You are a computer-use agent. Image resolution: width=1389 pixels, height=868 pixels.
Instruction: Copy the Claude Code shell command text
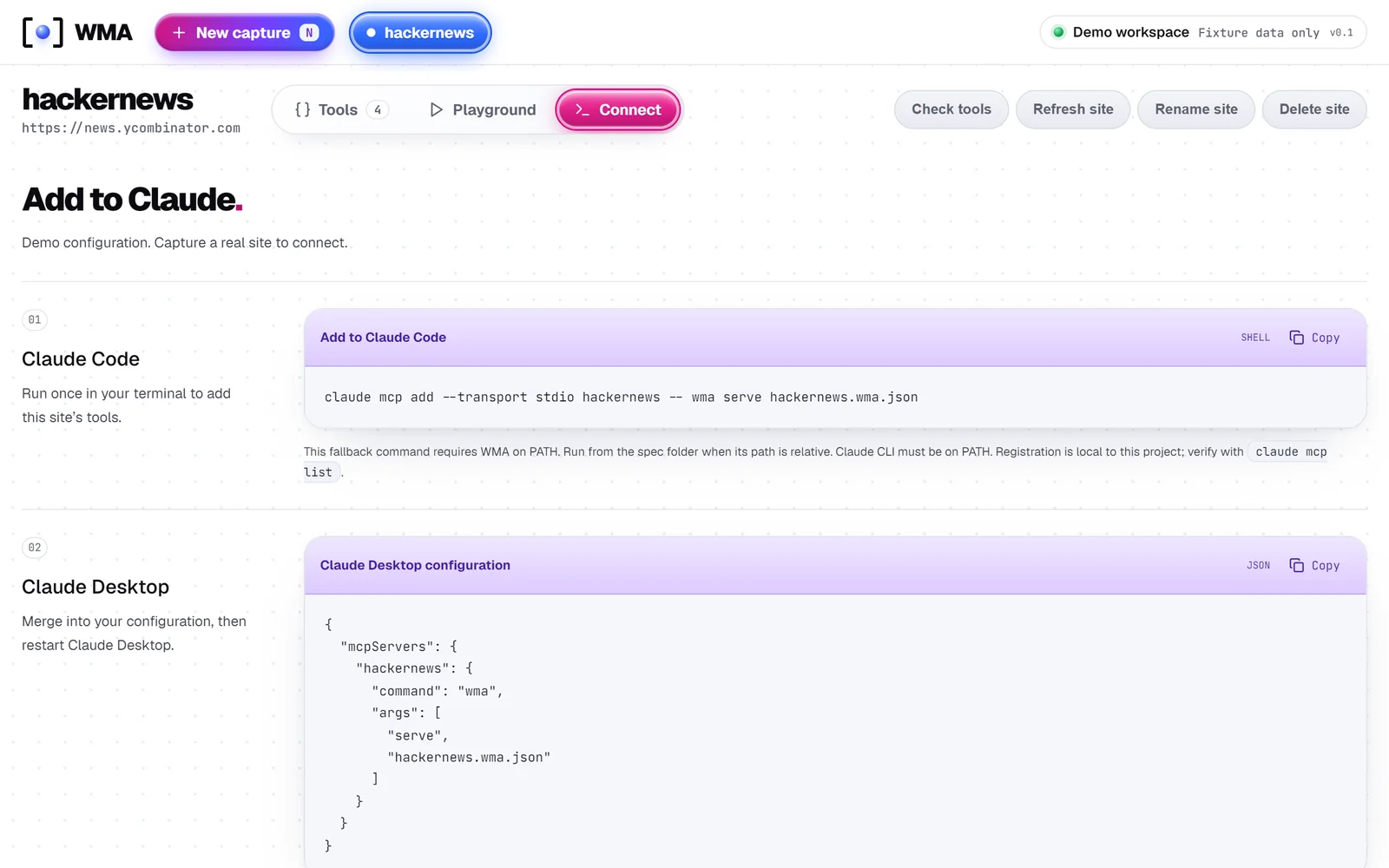(1326, 338)
